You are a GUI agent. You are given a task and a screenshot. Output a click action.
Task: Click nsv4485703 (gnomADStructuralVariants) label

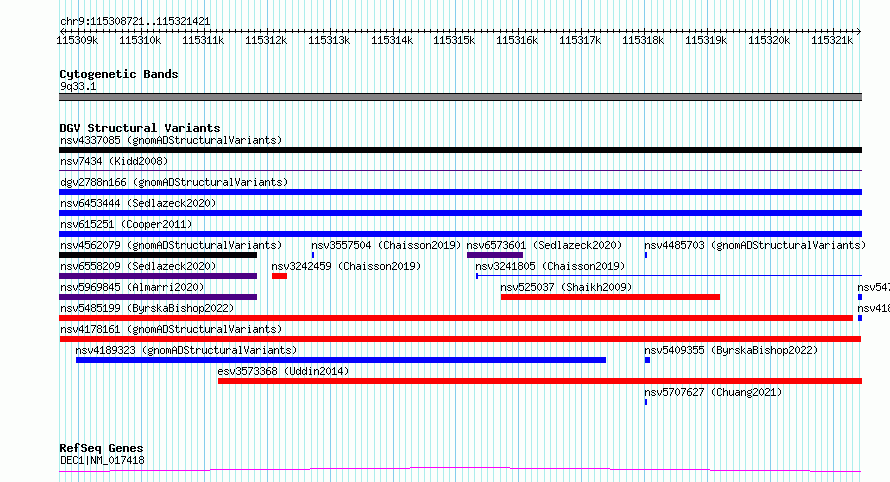click(x=755, y=245)
